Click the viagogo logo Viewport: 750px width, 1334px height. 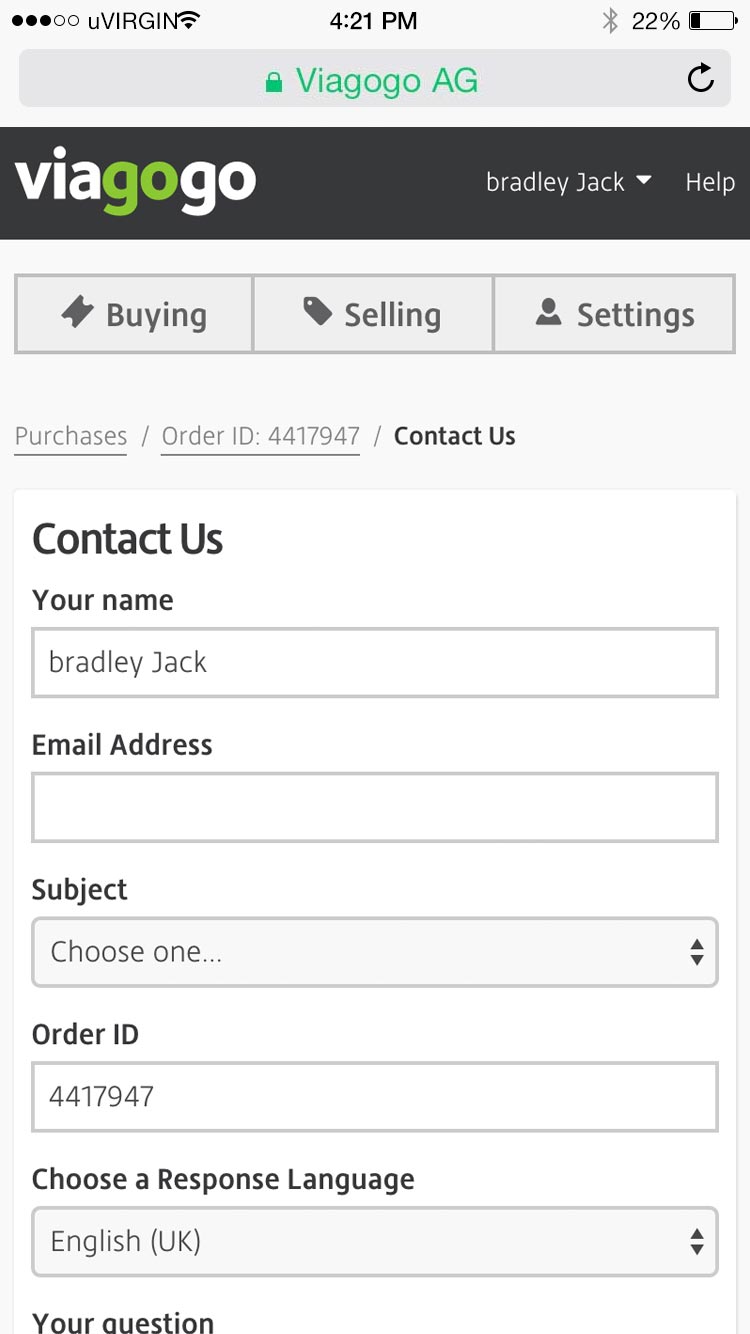[x=135, y=182]
